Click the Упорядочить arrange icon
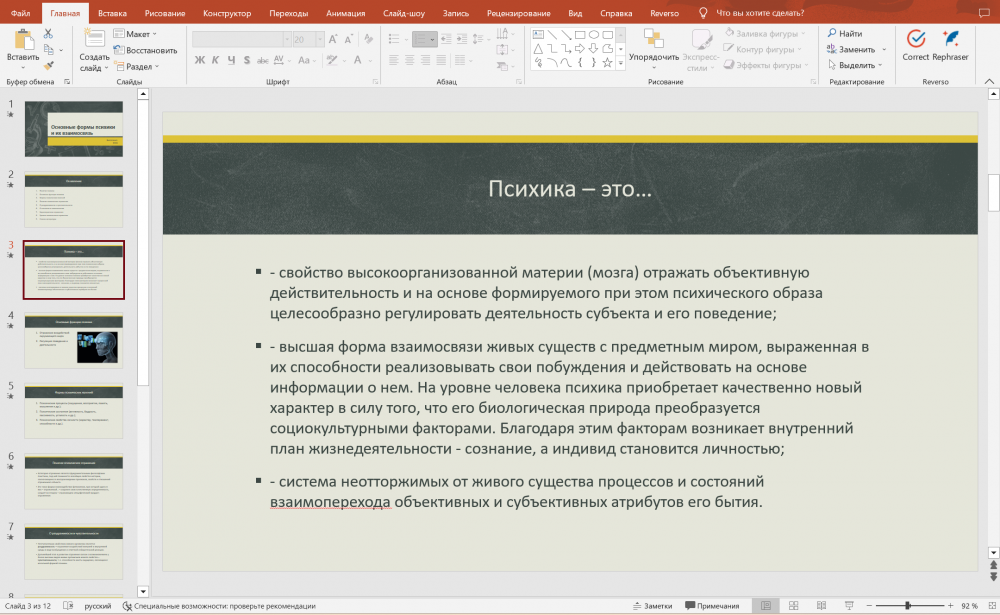This screenshot has width=1000, height=615. click(x=653, y=38)
